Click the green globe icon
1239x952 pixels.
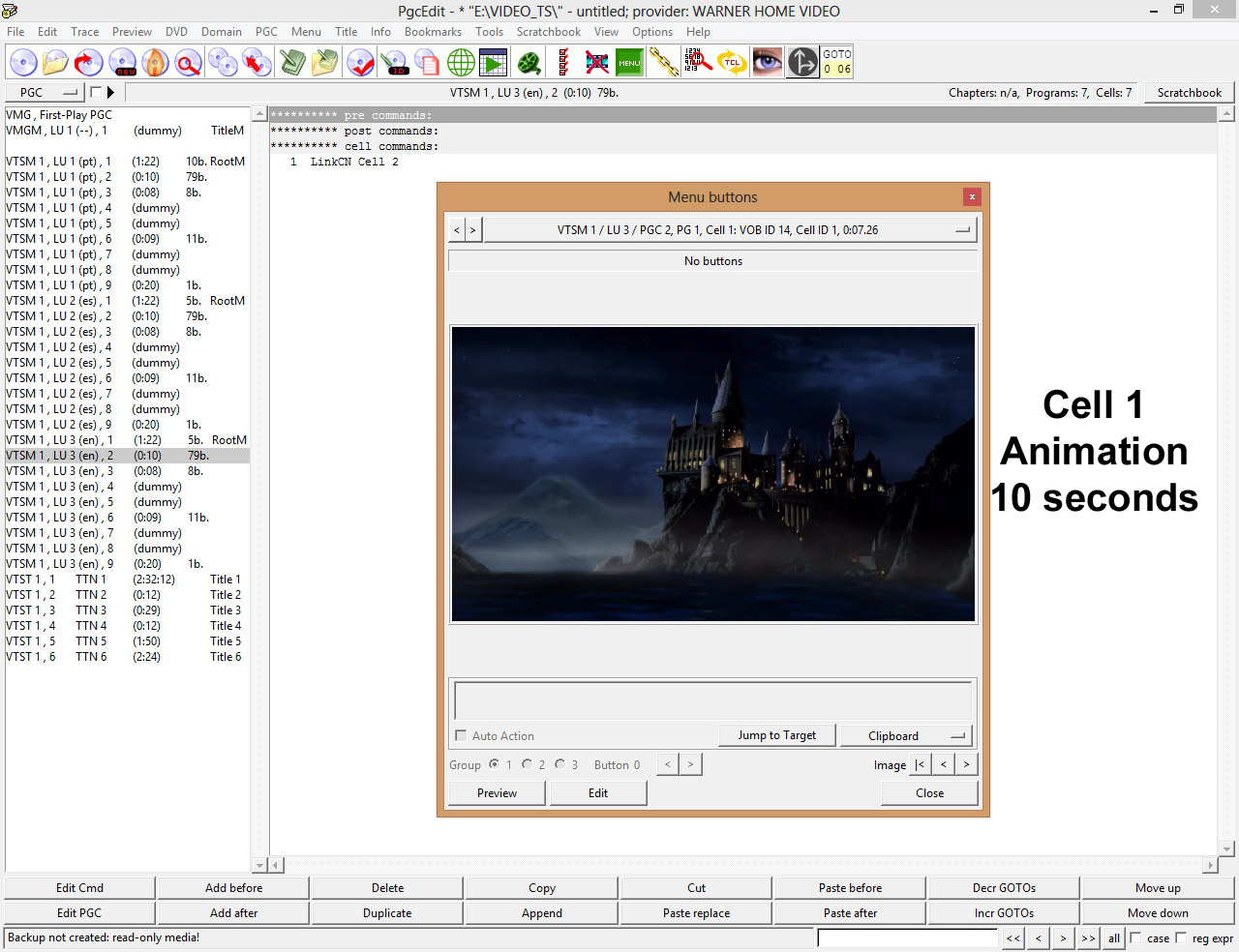(461, 63)
